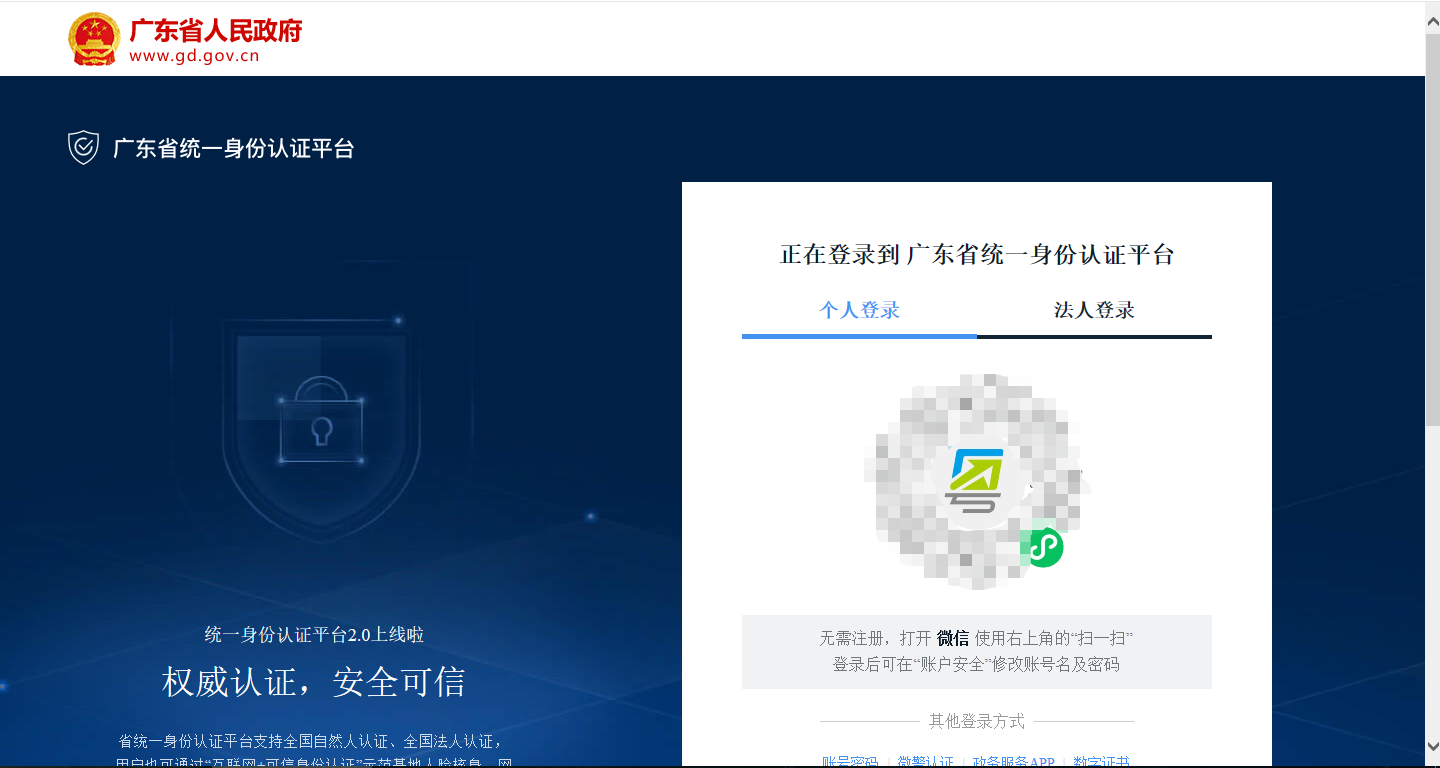Open the 账号密码 login option
1440x768 pixels.
(x=849, y=762)
